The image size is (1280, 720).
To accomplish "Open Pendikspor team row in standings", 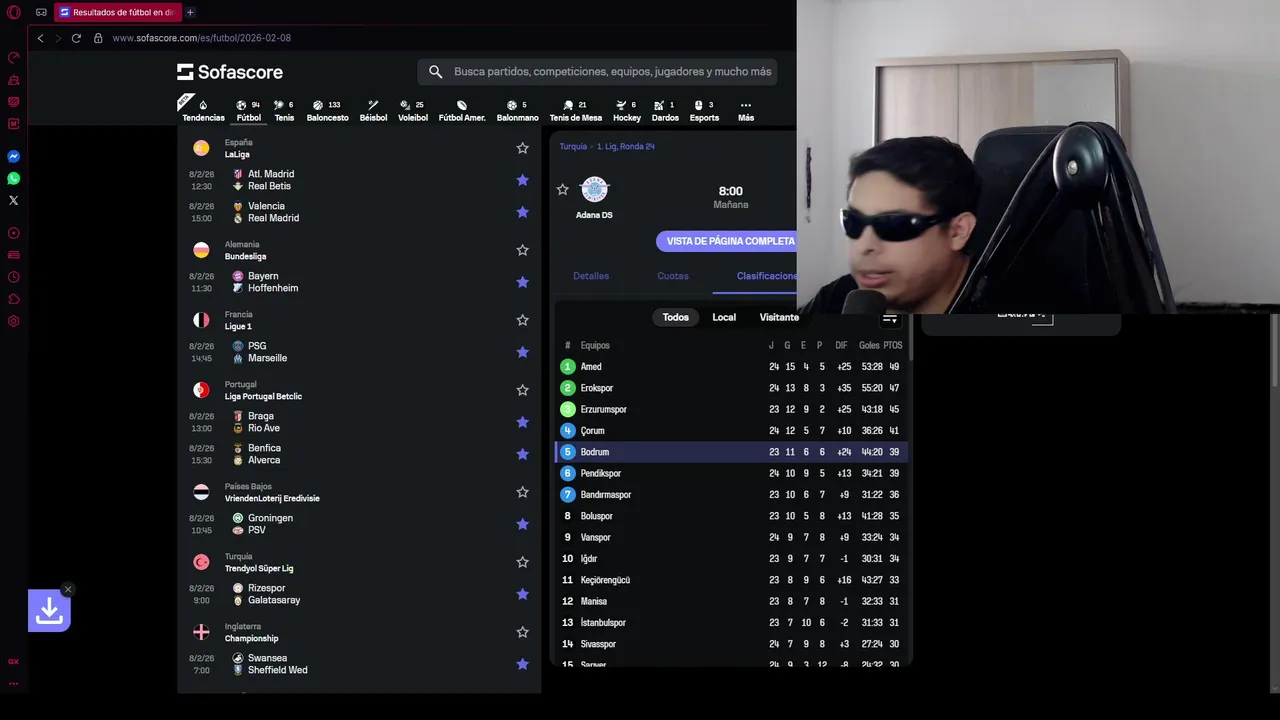I will coord(732,473).
